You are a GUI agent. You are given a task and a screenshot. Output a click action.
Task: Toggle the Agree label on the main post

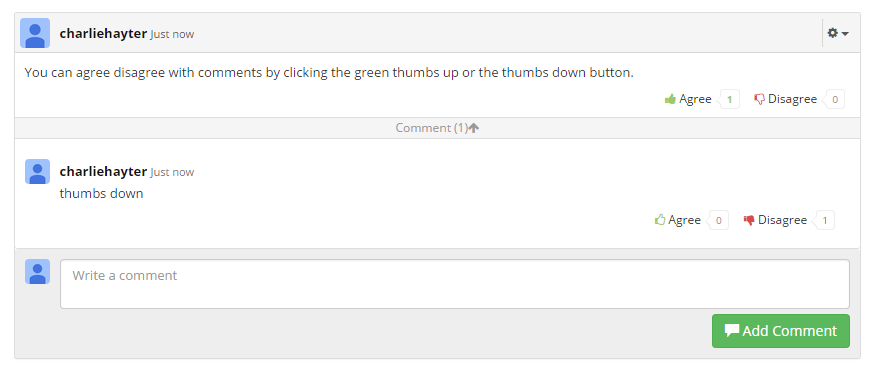695,99
